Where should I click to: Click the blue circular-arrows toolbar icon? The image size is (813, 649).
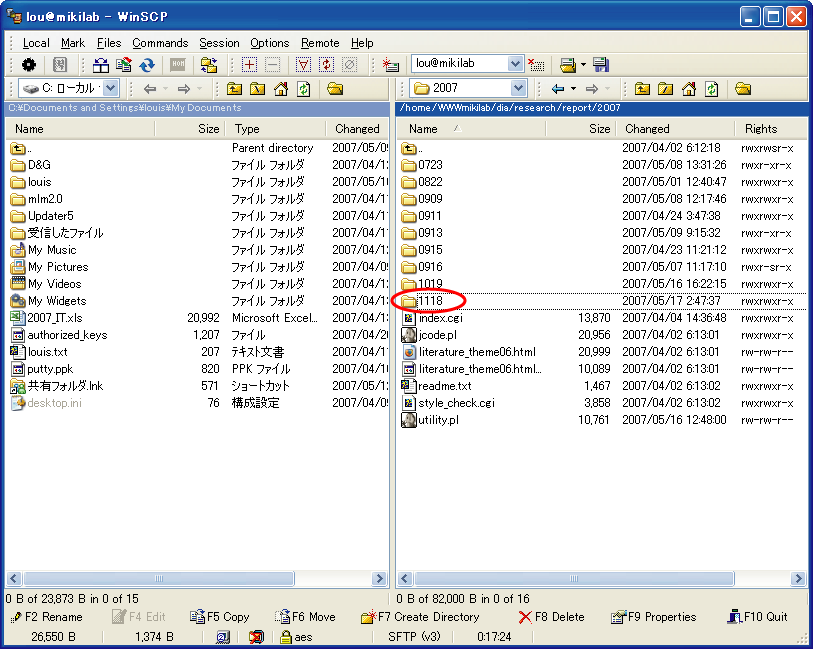tap(147, 65)
